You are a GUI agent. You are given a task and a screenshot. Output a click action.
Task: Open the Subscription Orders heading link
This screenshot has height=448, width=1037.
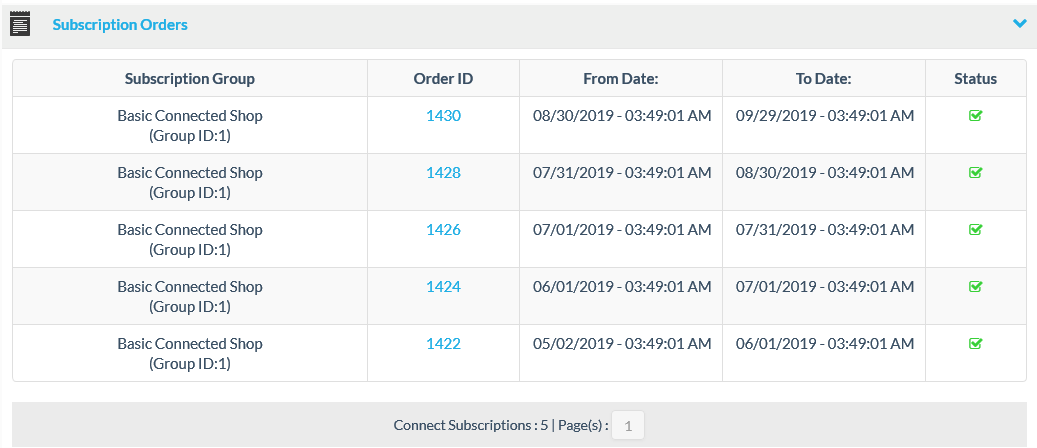(120, 24)
